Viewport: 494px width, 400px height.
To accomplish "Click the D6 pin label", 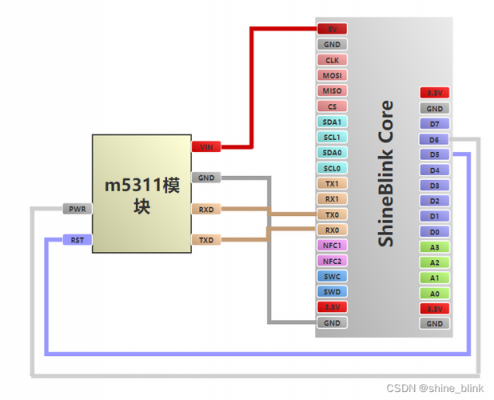I will pos(434,140).
